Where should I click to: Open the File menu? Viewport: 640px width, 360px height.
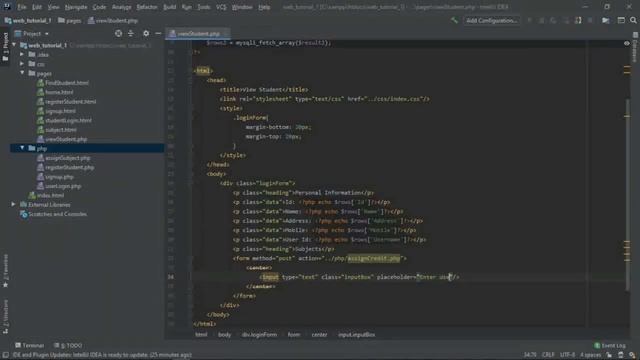pos(22,7)
